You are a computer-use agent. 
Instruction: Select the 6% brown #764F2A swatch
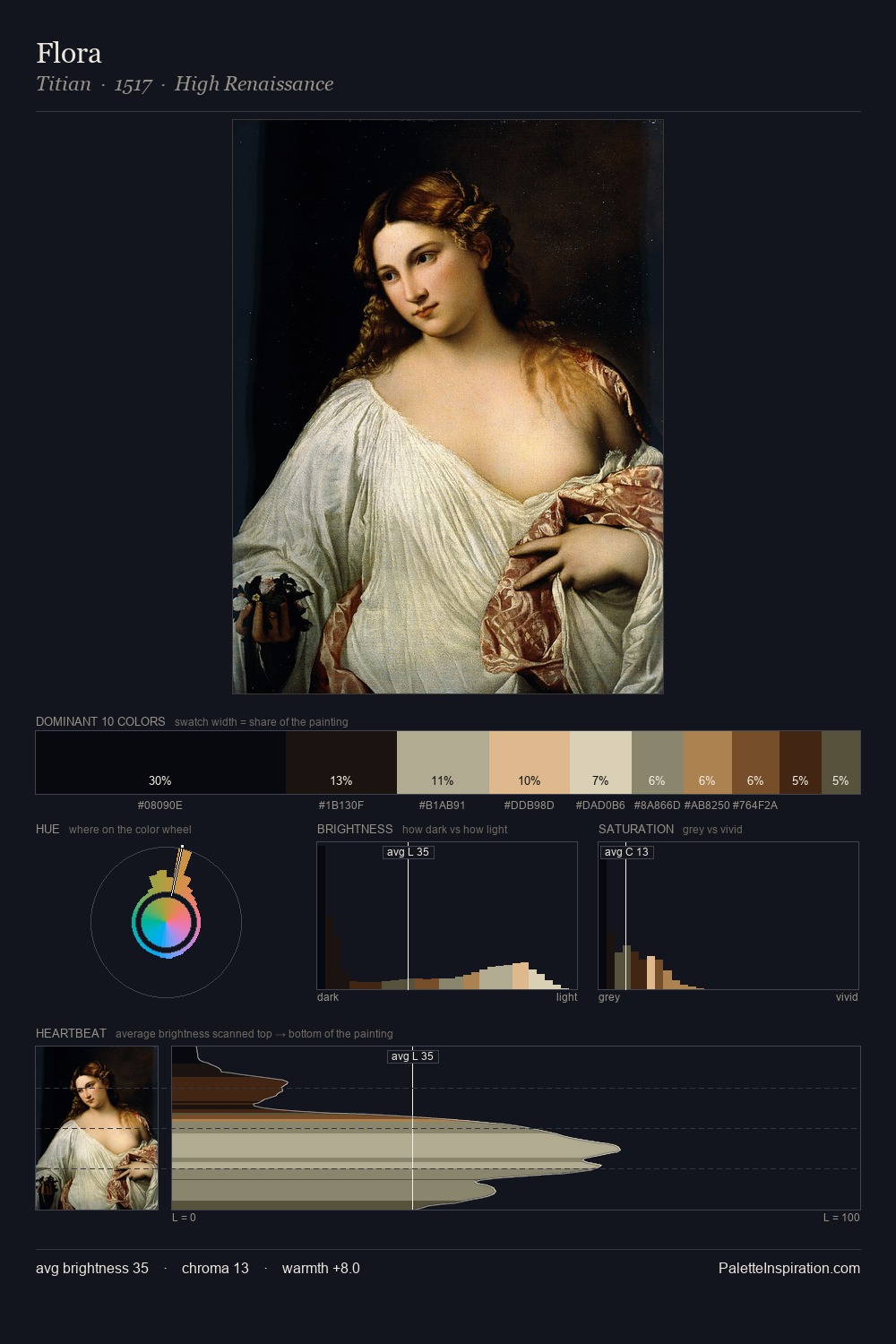click(755, 762)
